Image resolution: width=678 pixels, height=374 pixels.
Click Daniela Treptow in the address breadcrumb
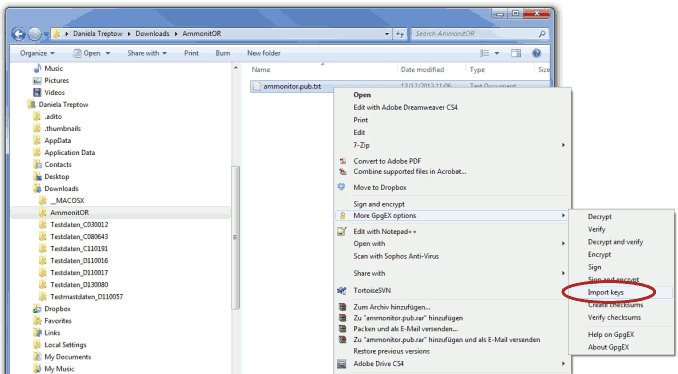coord(98,33)
